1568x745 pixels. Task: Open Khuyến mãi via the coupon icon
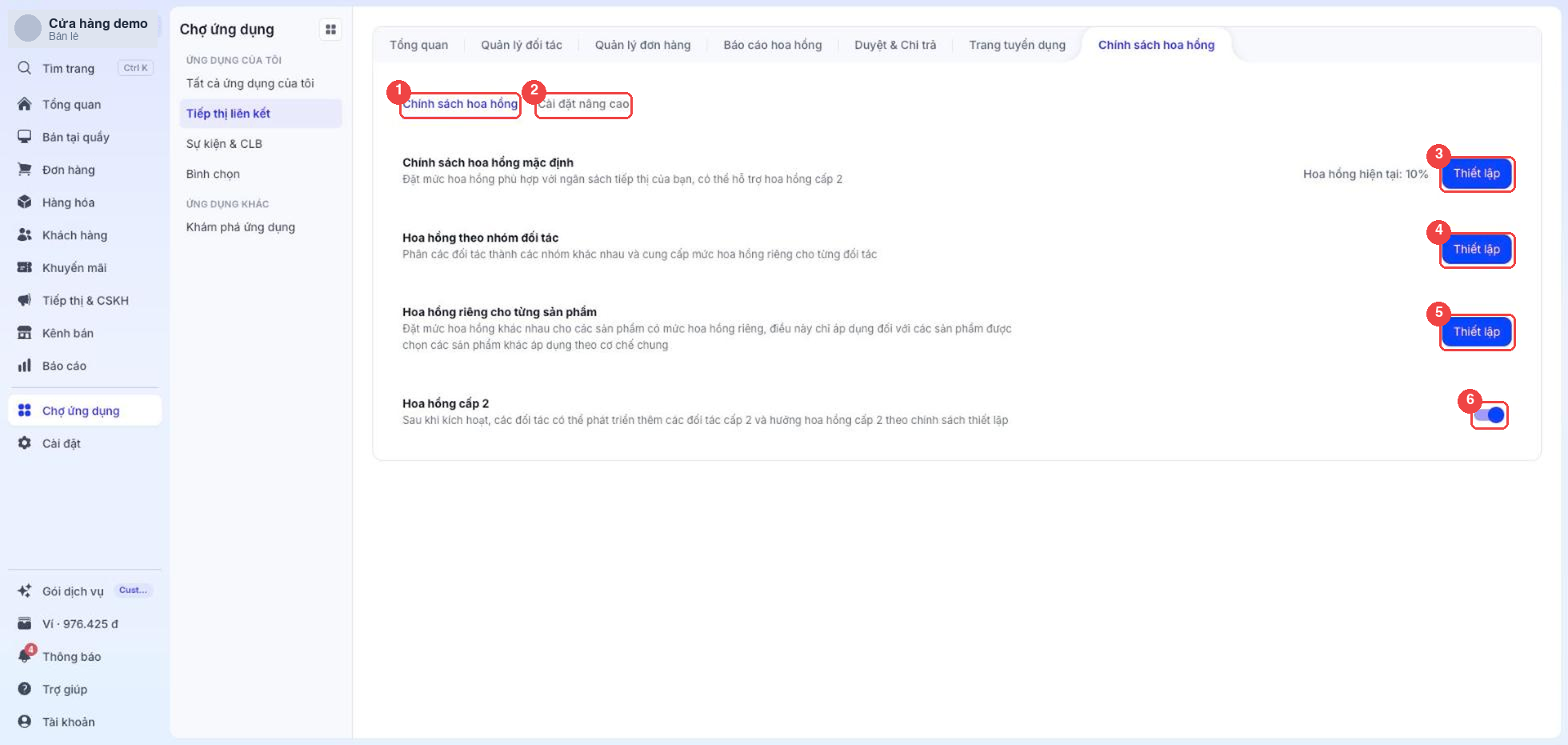pyautogui.click(x=25, y=267)
